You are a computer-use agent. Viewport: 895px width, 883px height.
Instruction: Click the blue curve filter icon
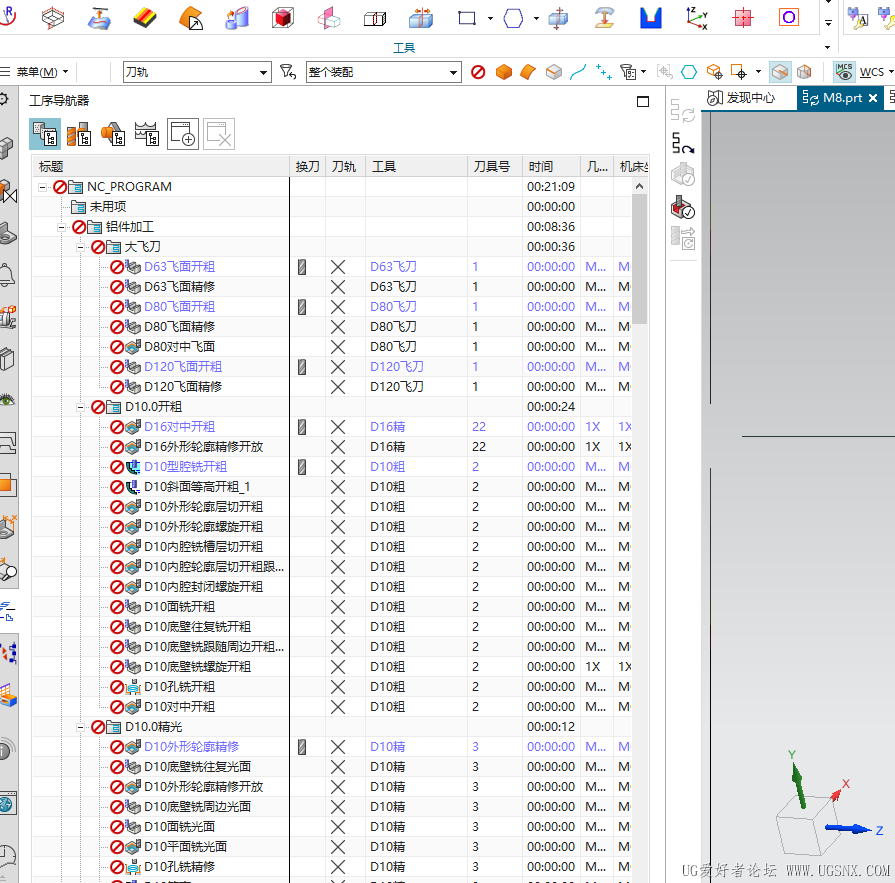pos(578,72)
